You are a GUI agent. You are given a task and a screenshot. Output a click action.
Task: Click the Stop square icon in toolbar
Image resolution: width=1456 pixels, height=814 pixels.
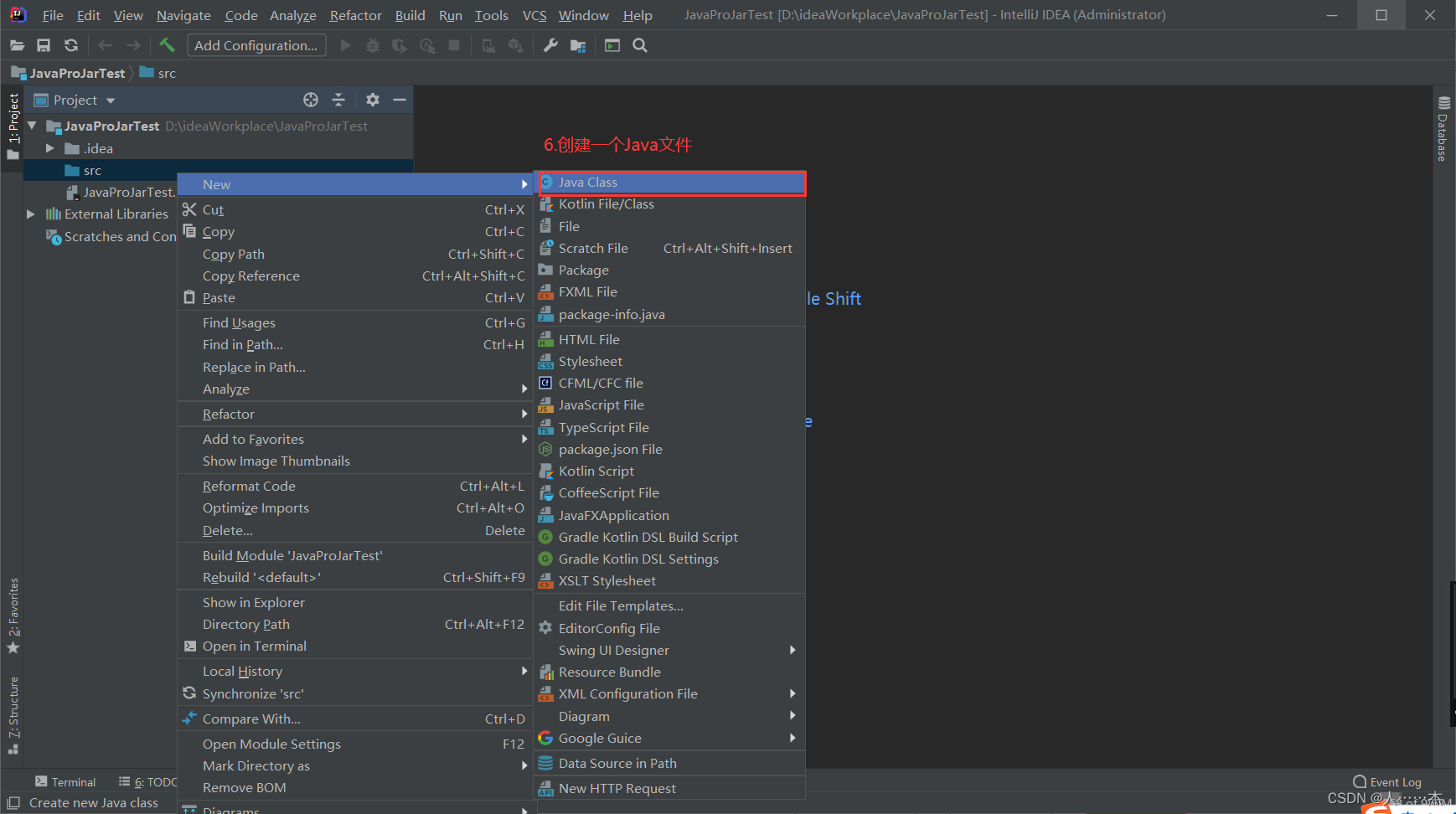(x=454, y=45)
